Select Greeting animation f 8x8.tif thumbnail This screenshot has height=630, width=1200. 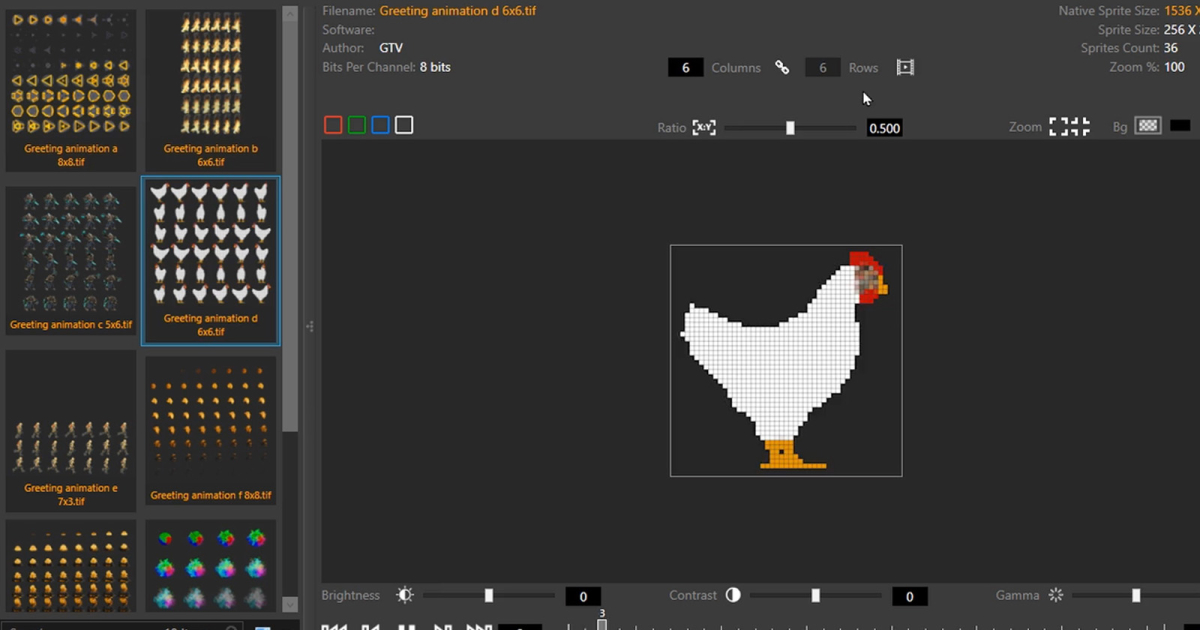(211, 431)
